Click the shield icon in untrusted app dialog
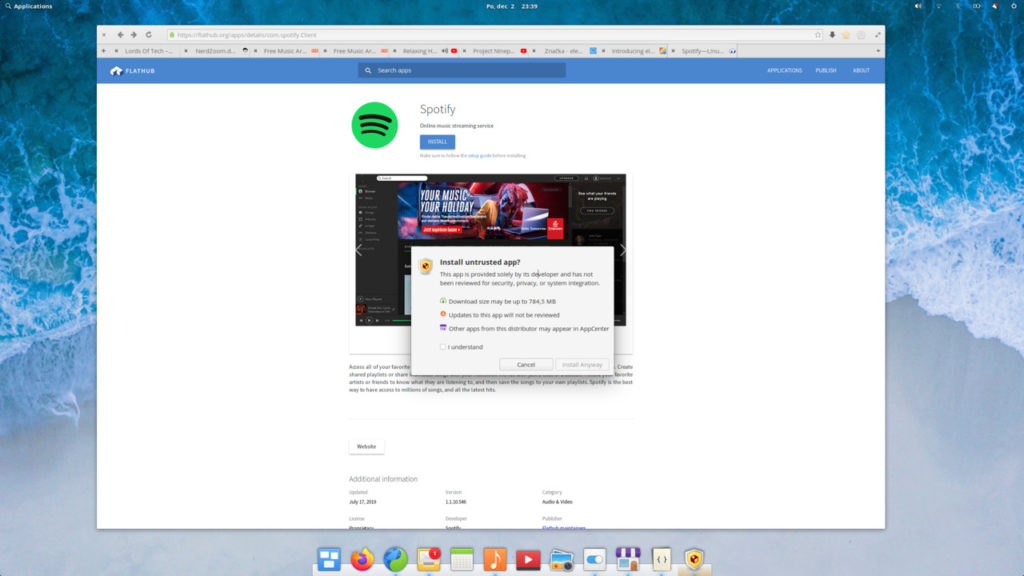1024x576 pixels. pos(425,266)
